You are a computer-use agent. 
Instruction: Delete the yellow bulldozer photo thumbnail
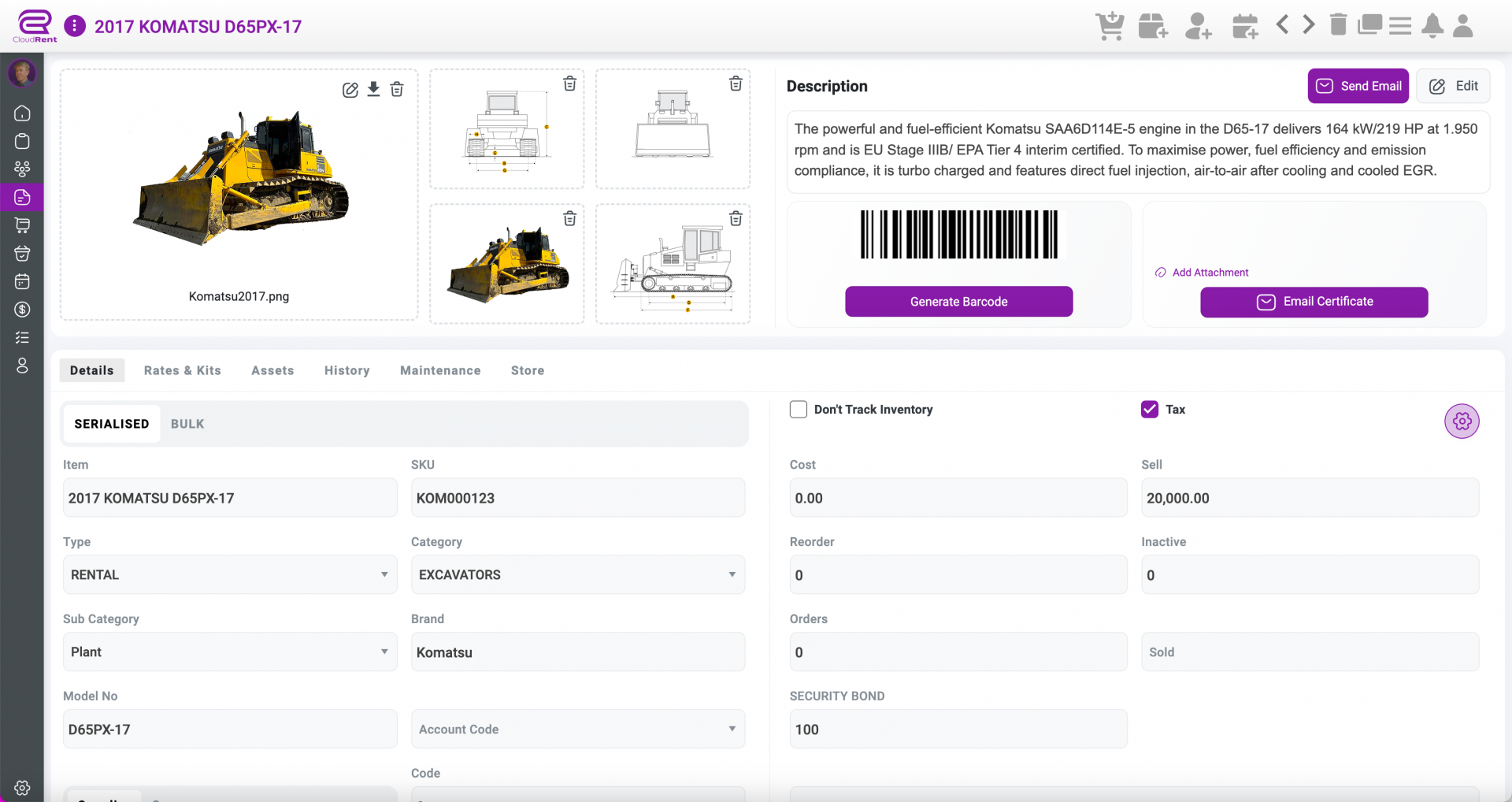pos(570,218)
